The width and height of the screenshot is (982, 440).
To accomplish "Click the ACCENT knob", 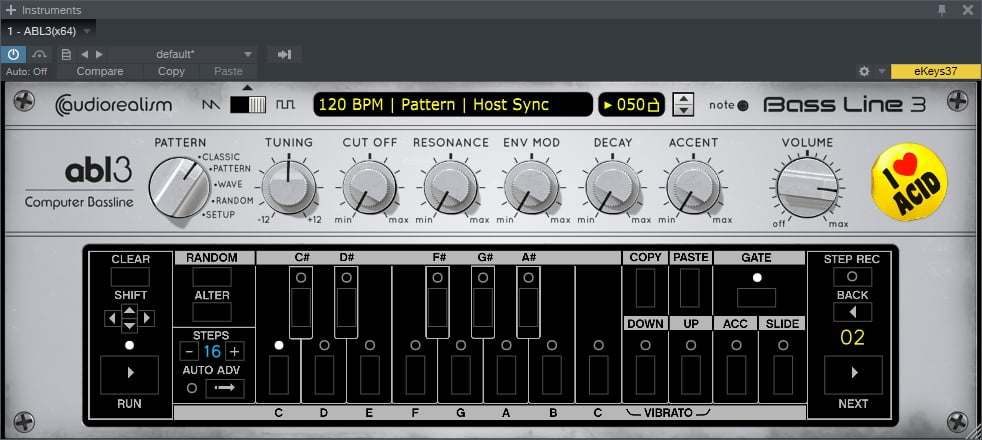I will [x=693, y=187].
